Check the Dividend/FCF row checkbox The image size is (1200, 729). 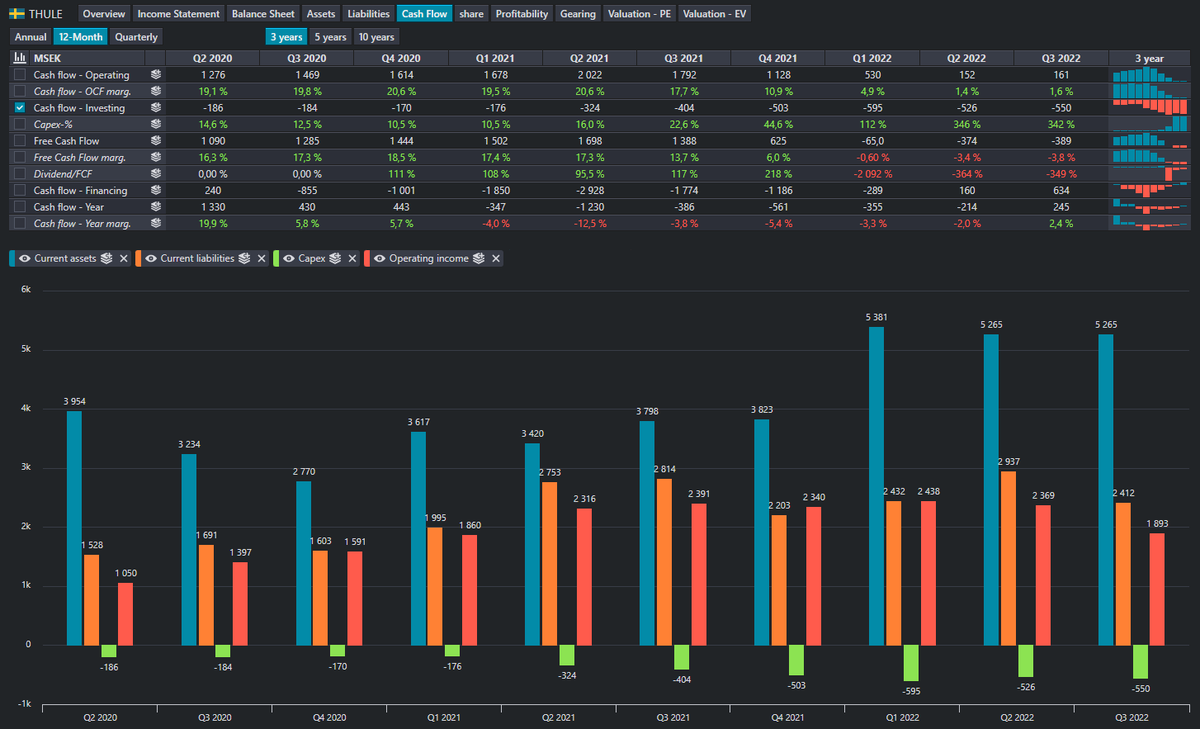pos(20,173)
